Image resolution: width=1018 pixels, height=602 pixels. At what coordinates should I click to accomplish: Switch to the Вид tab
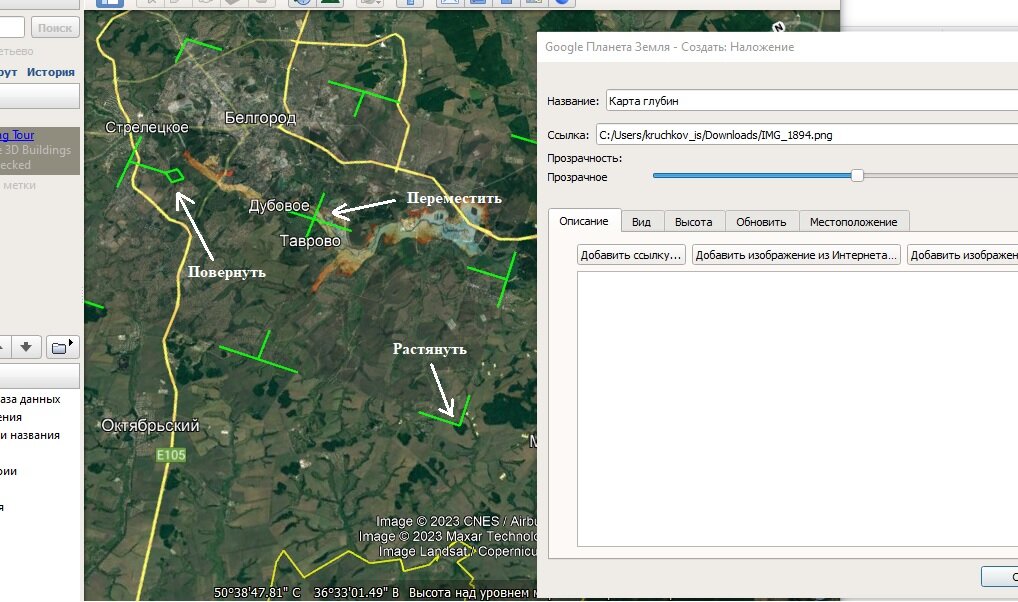[641, 222]
